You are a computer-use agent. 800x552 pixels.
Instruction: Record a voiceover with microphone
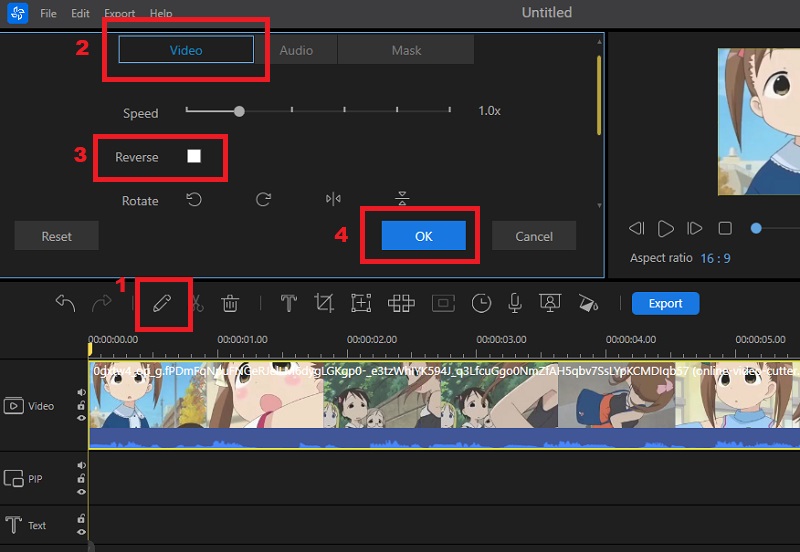(x=515, y=303)
